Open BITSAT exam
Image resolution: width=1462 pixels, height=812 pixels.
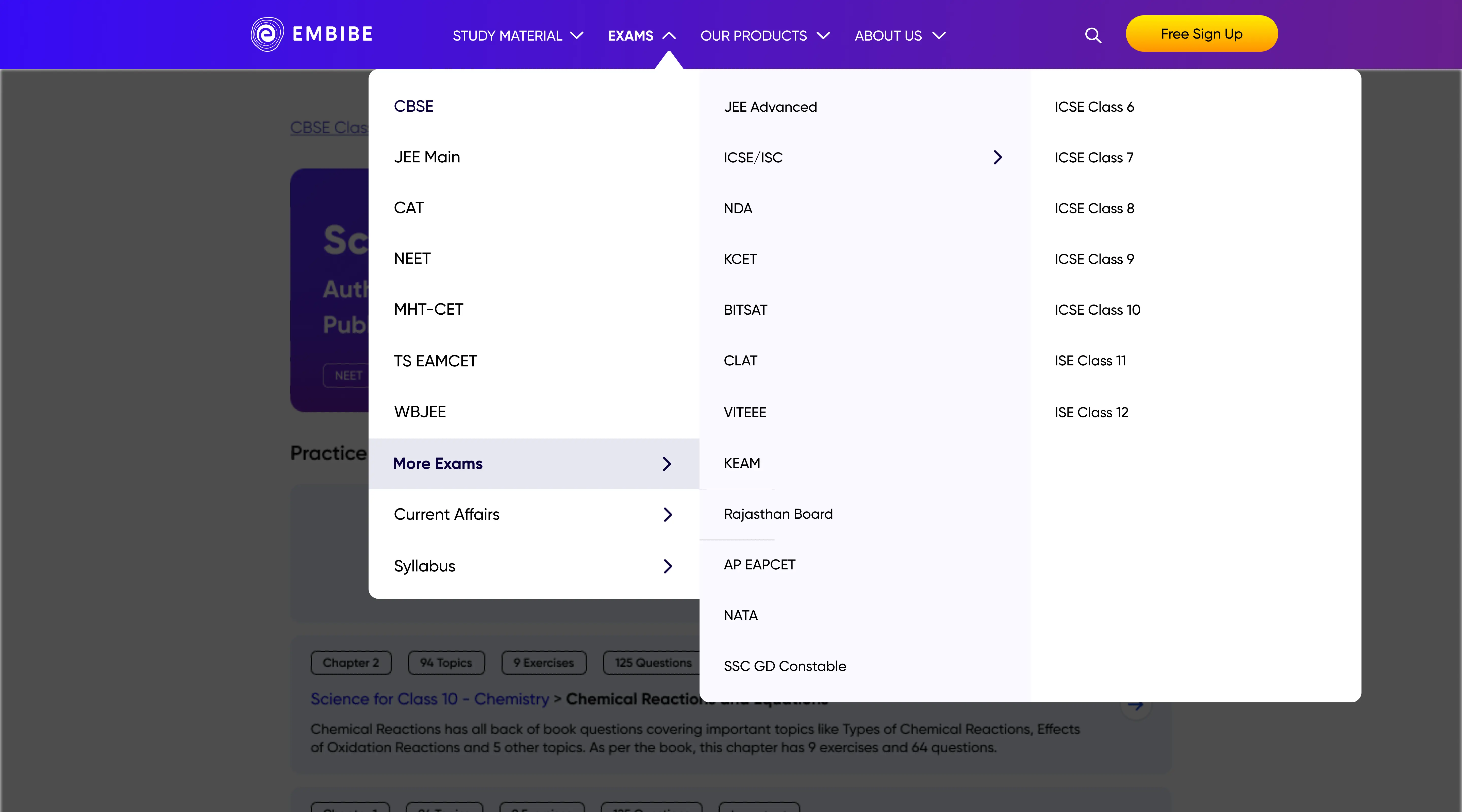coord(745,310)
